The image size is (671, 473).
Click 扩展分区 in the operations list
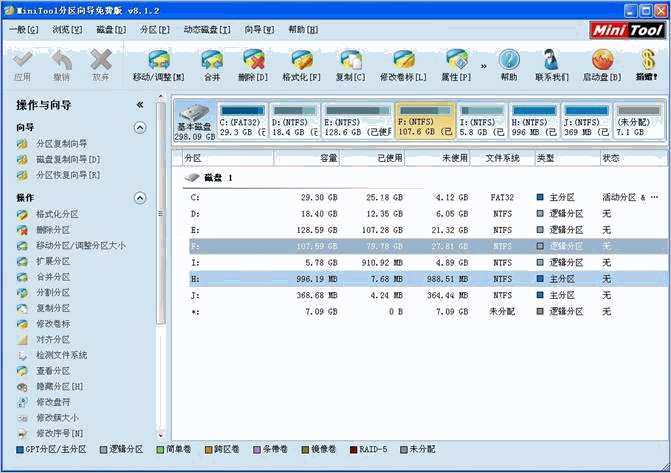tap(53, 261)
